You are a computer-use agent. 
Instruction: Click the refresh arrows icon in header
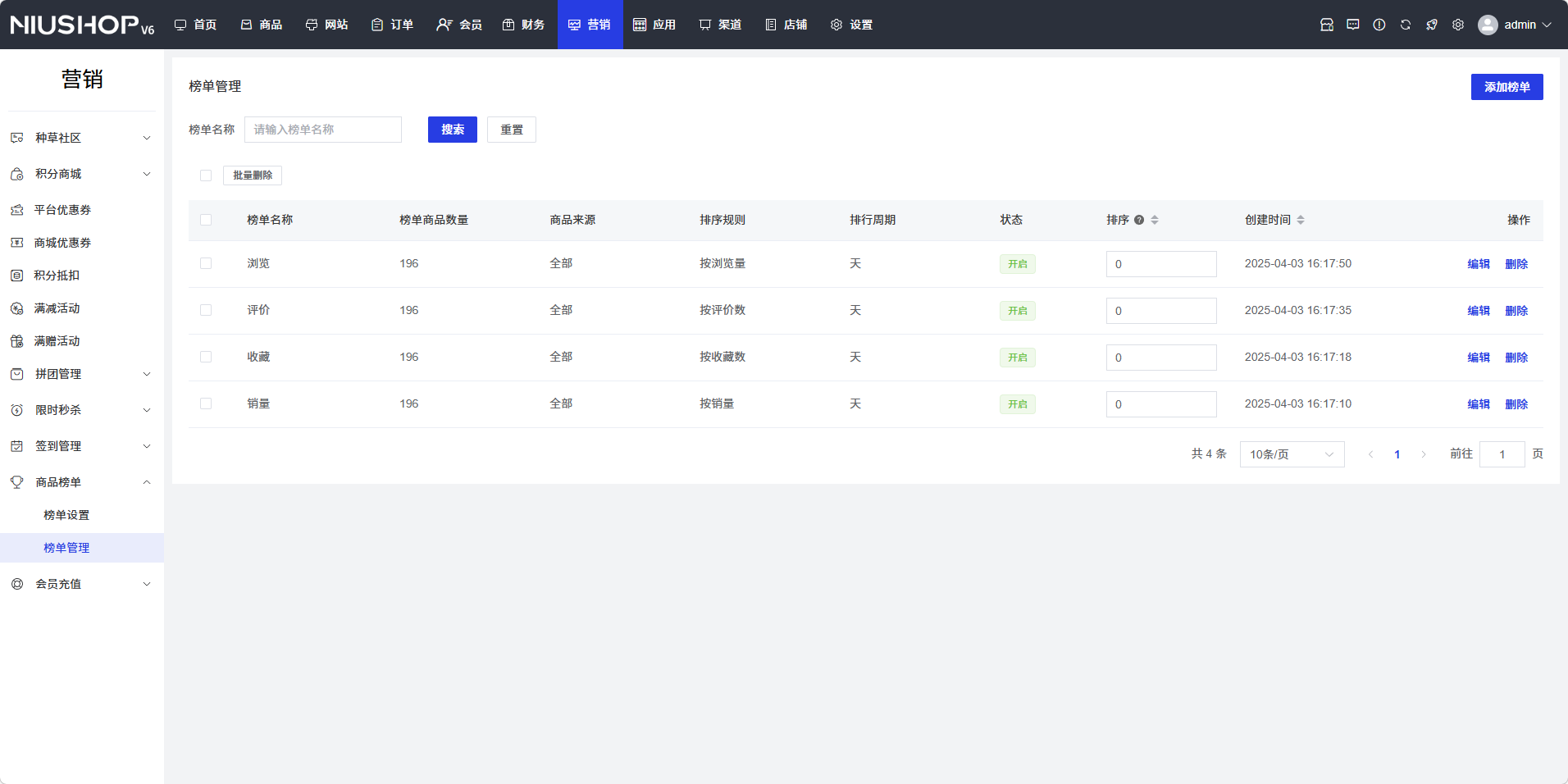(1405, 25)
